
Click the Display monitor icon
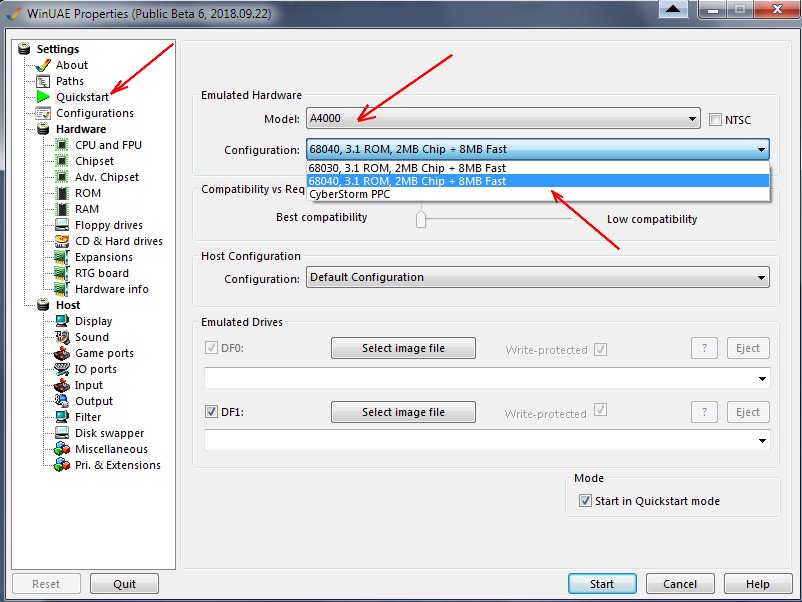[x=62, y=321]
